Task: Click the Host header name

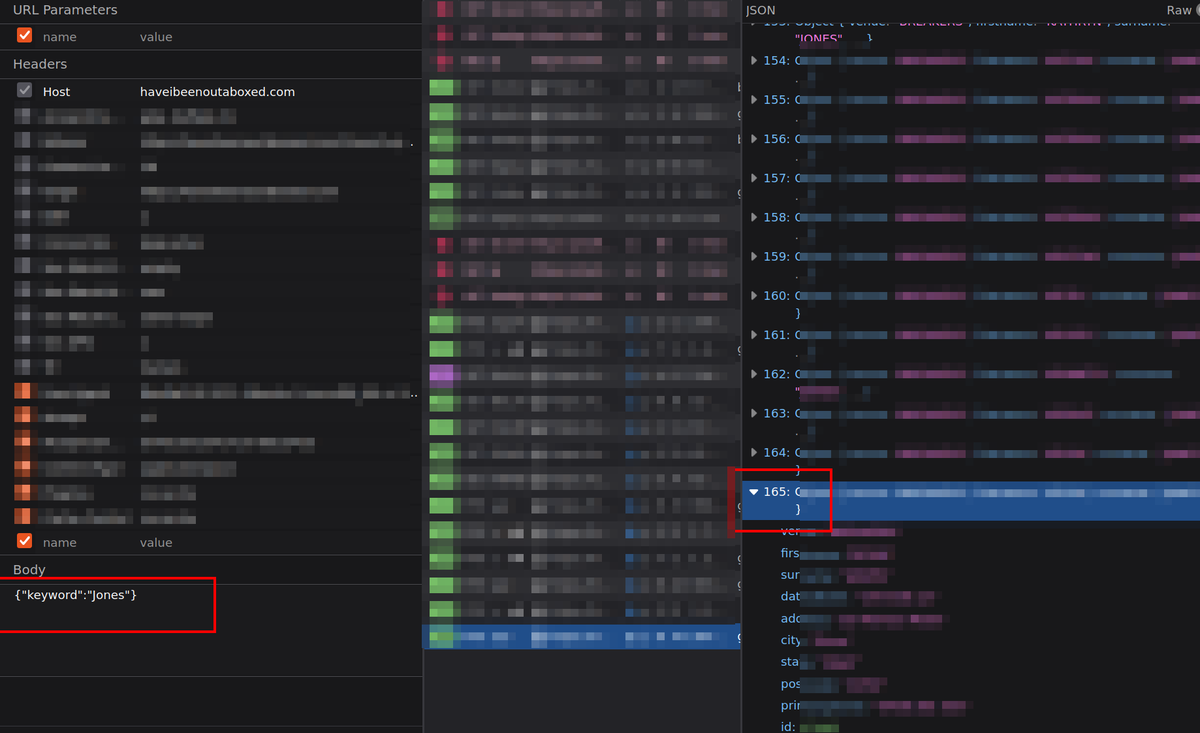Action: pyautogui.click(x=56, y=92)
